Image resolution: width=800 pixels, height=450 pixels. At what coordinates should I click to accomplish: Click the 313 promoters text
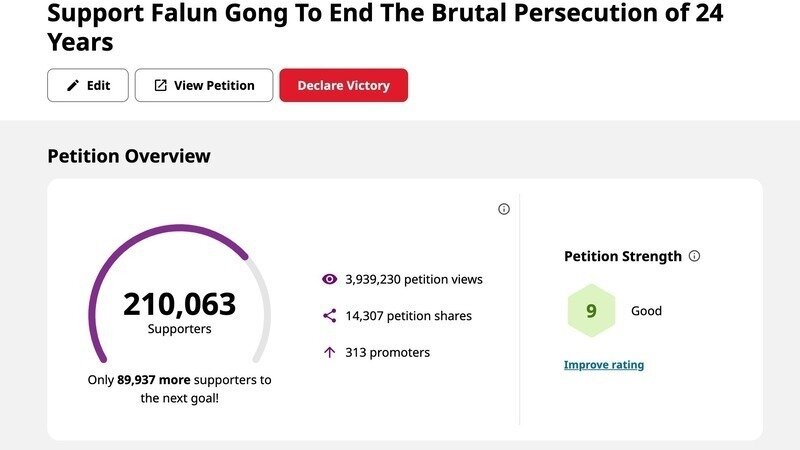[x=388, y=352]
